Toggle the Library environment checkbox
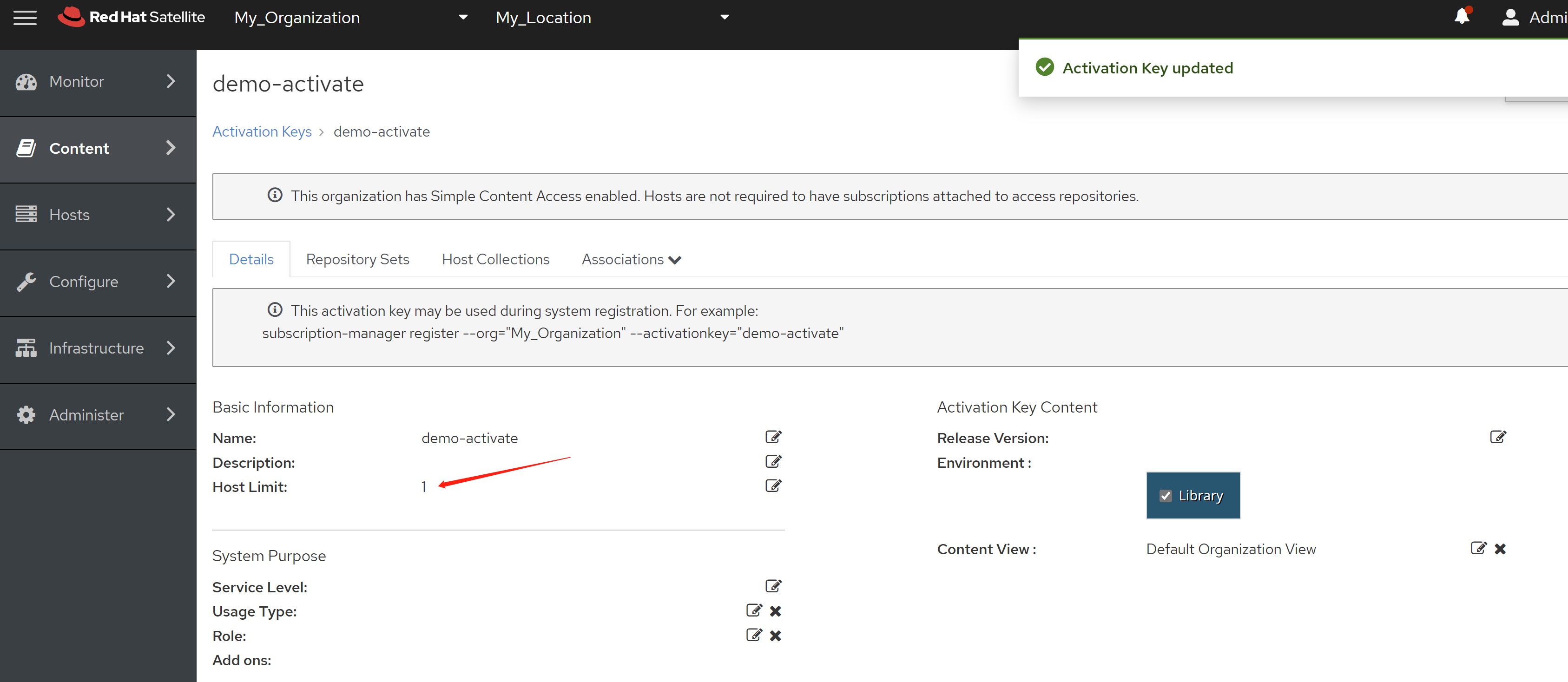1568x682 pixels. pos(1165,496)
